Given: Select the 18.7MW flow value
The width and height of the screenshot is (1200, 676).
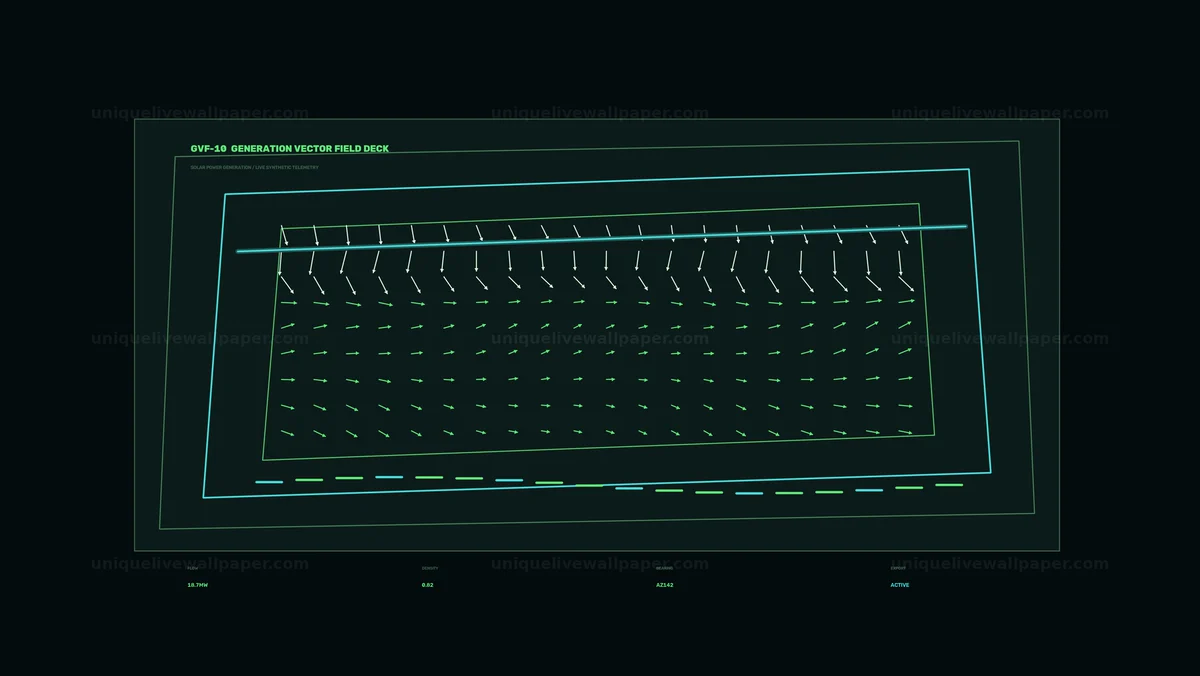Looking at the screenshot, I should click(x=198, y=585).
